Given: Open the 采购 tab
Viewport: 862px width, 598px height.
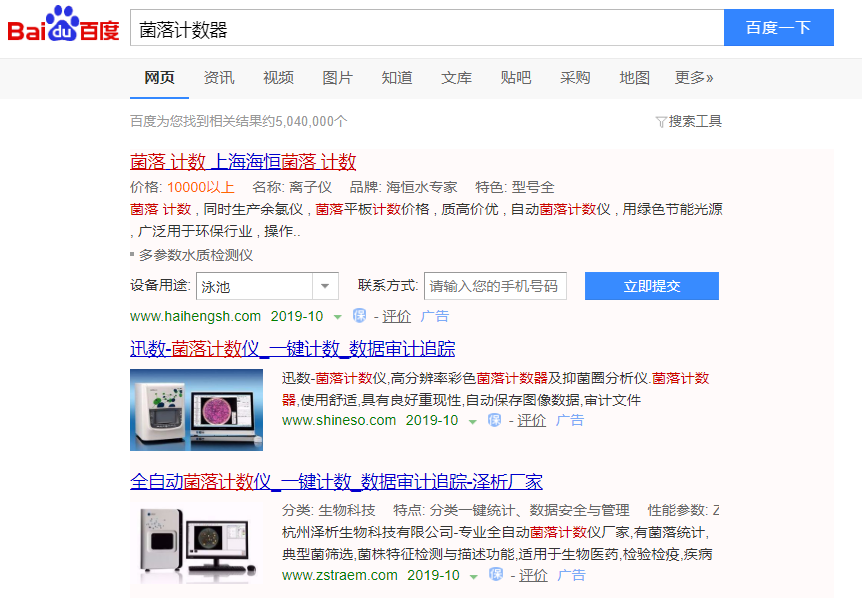Looking at the screenshot, I should [x=575, y=78].
